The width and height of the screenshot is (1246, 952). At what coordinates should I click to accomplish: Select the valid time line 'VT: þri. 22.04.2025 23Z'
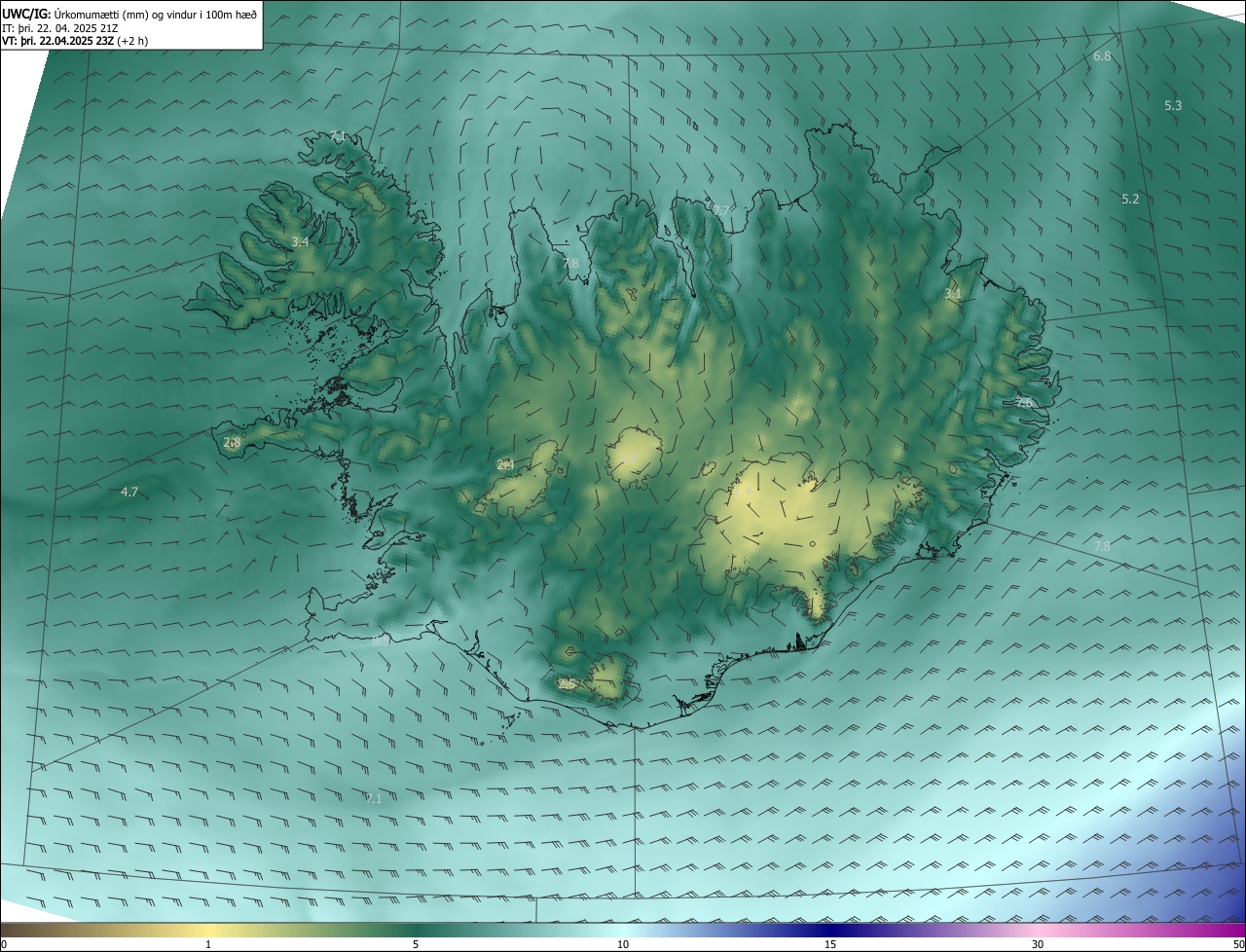[58, 41]
